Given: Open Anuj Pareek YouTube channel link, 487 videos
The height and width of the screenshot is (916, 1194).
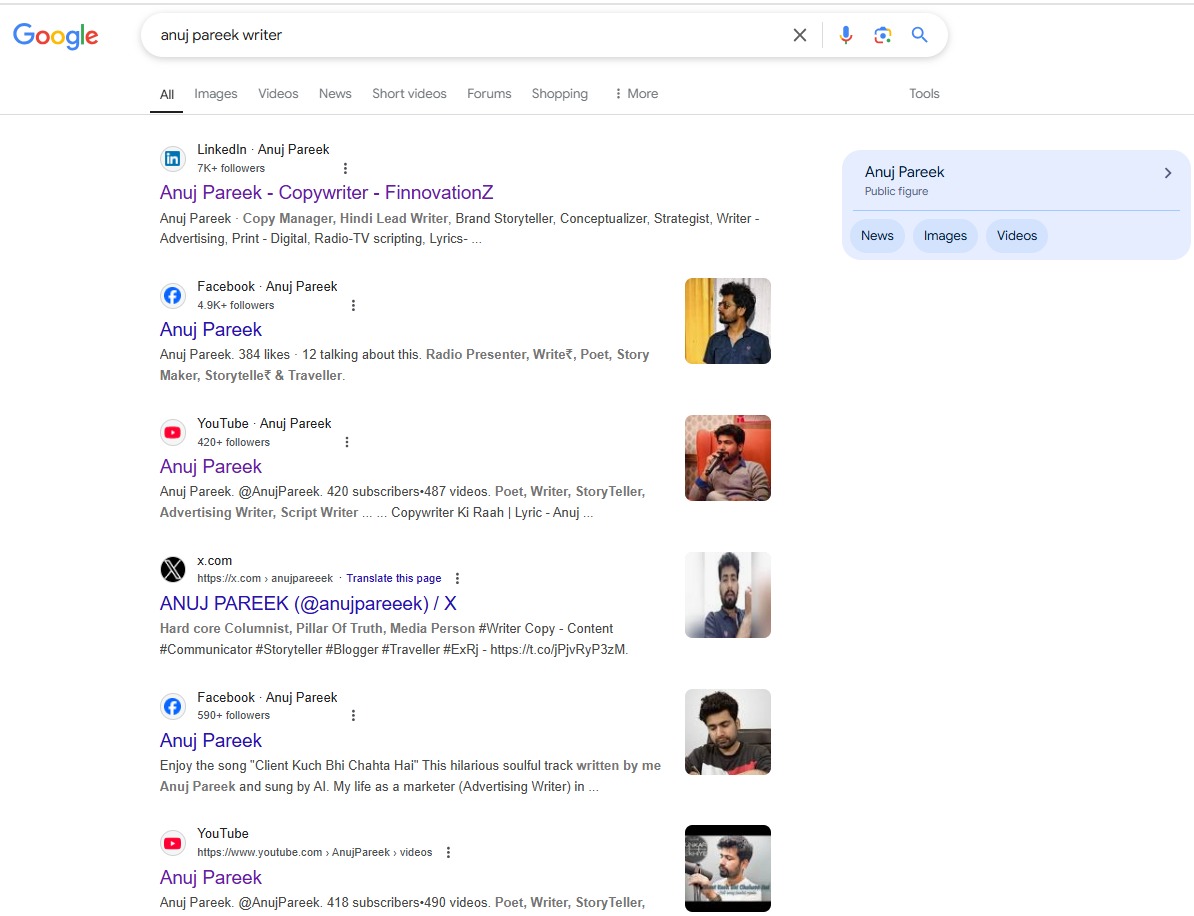Looking at the screenshot, I should [x=210, y=467].
